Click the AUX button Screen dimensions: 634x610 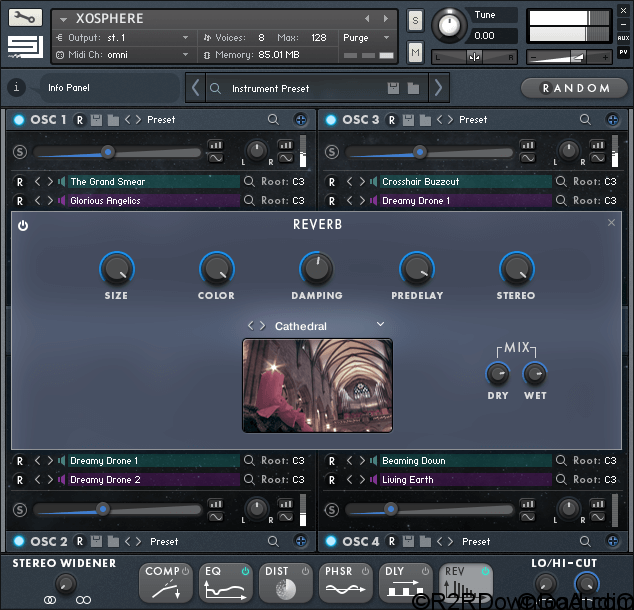[x=623, y=38]
